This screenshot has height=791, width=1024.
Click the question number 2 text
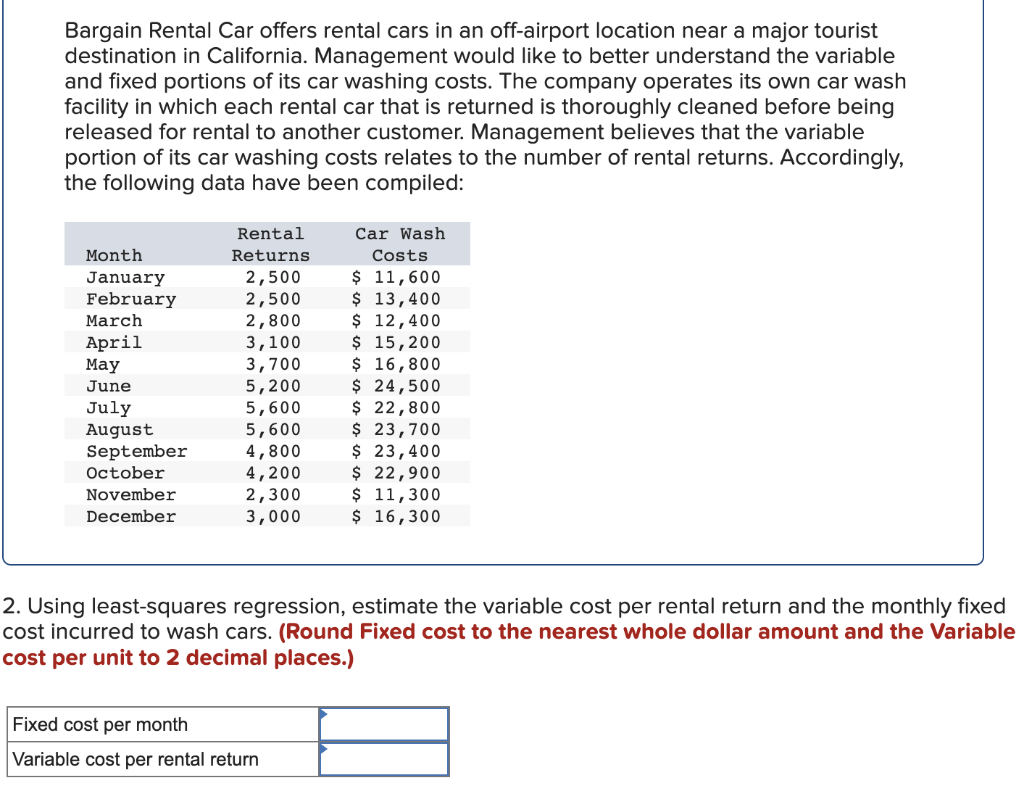point(12,606)
